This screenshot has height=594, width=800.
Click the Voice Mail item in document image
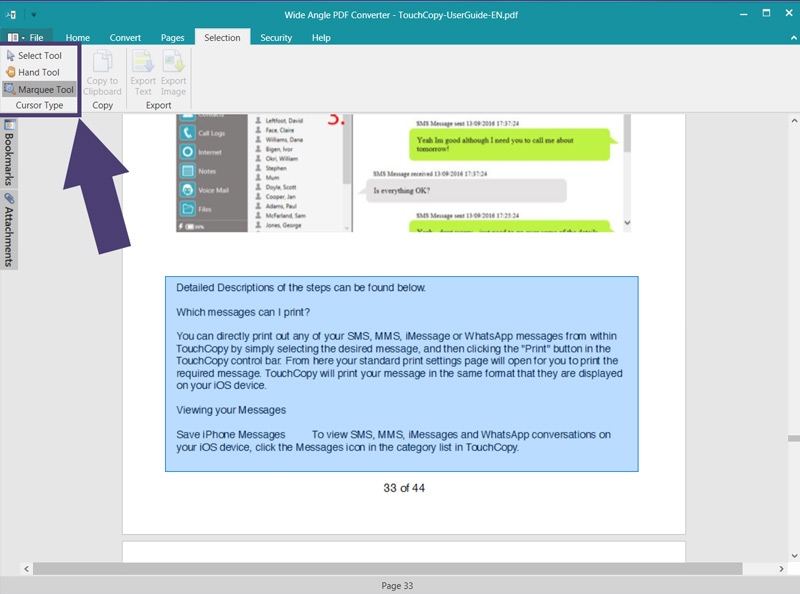[205, 190]
